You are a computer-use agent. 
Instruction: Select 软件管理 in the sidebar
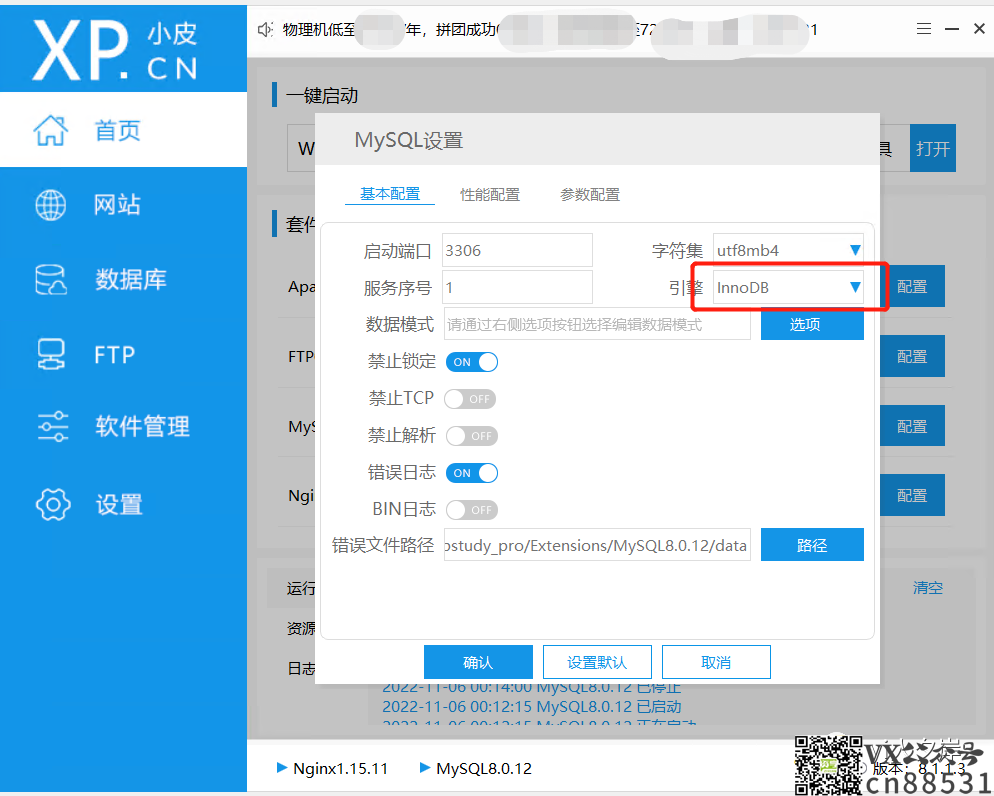tap(124, 426)
